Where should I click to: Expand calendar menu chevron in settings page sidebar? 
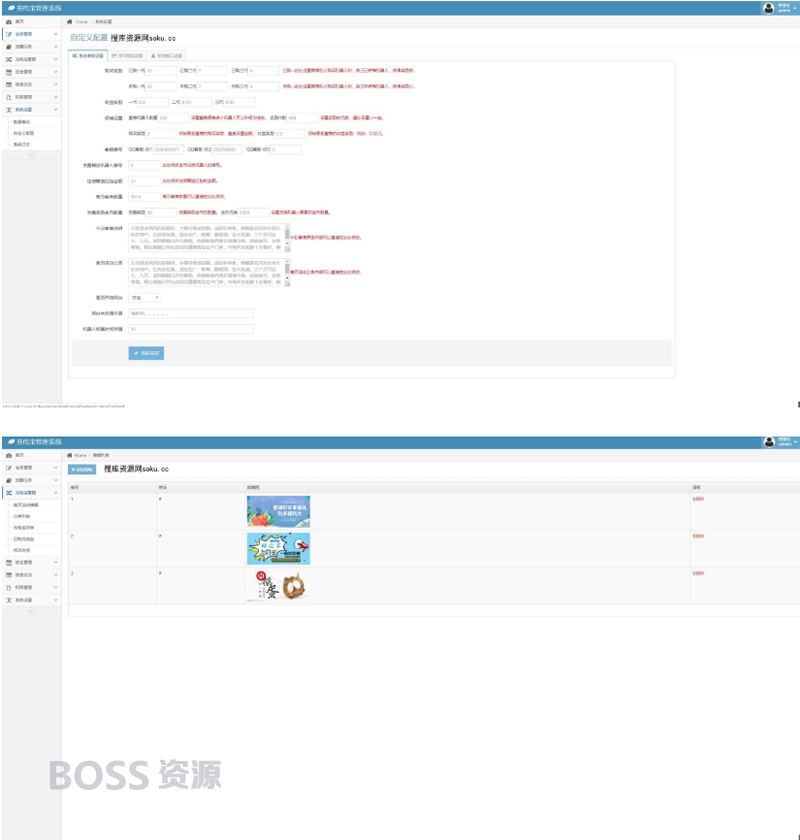[x=55, y=72]
